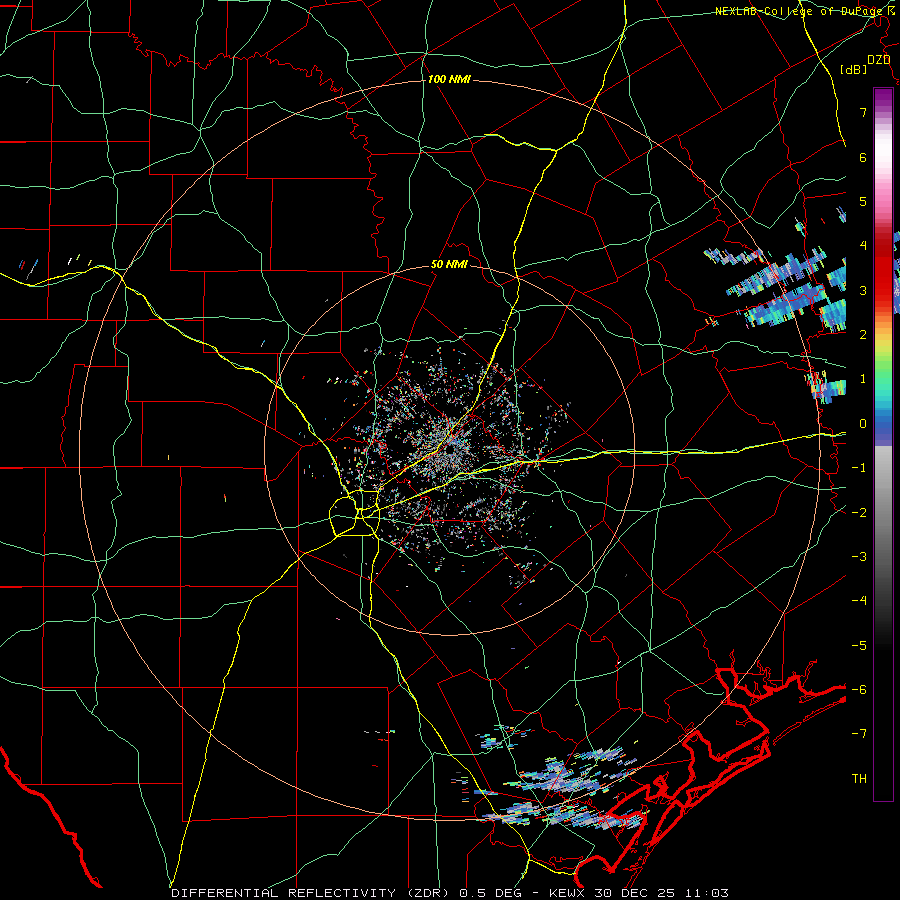Click the [dB] unit label
The width and height of the screenshot is (900, 900).
(x=853, y=69)
